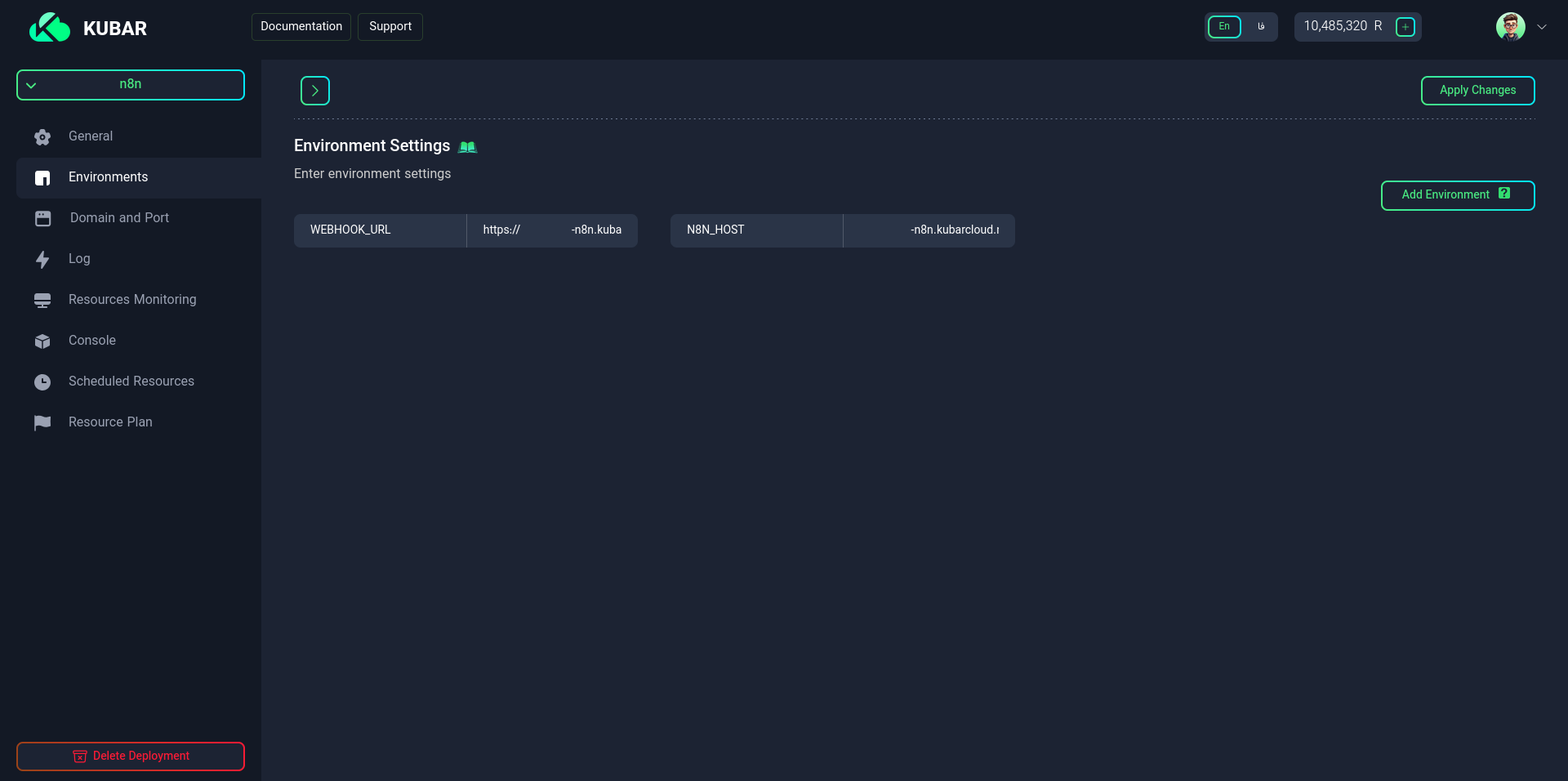Click Add Environment

pos(1458,195)
